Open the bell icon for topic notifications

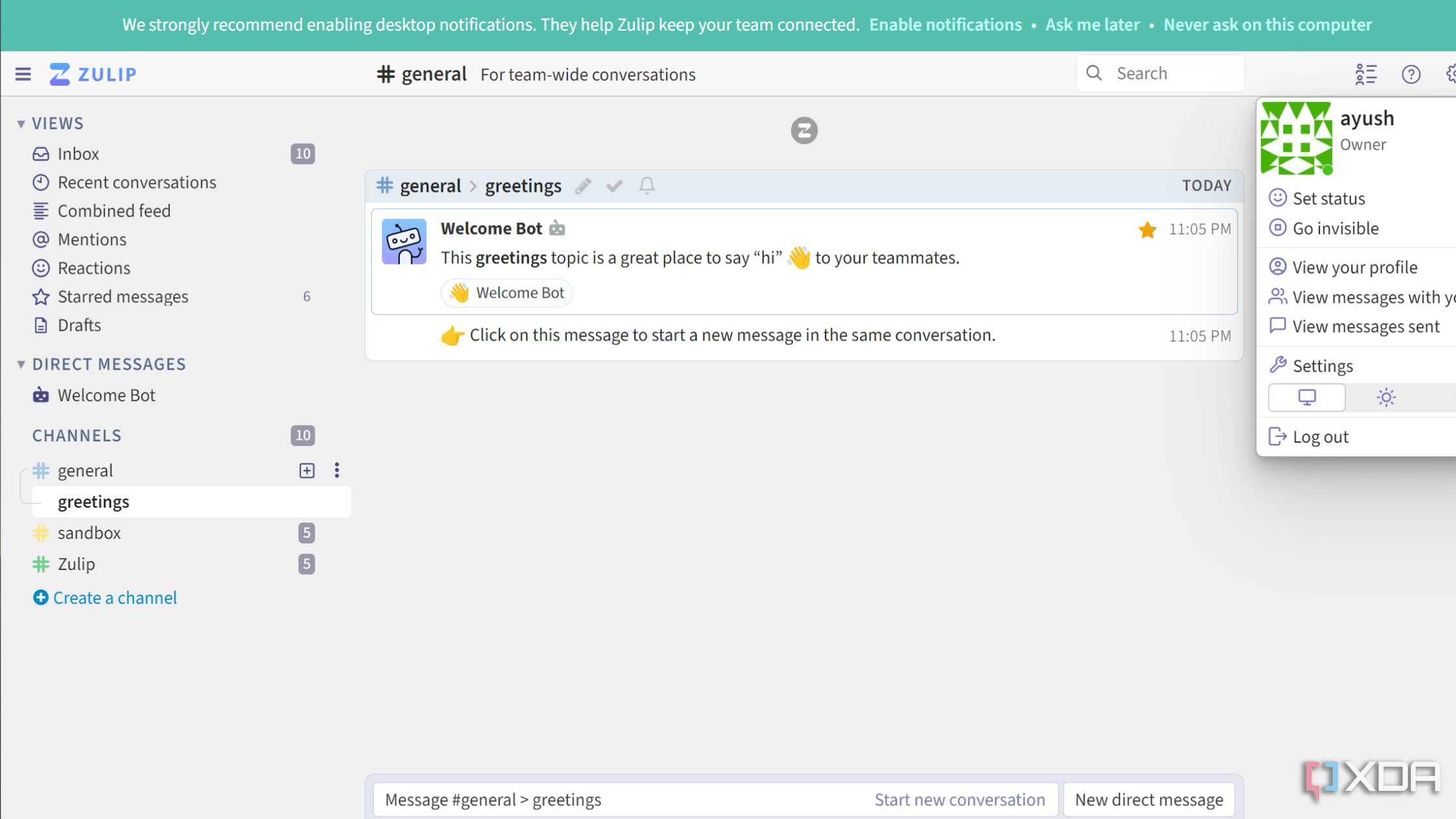coord(647,186)
